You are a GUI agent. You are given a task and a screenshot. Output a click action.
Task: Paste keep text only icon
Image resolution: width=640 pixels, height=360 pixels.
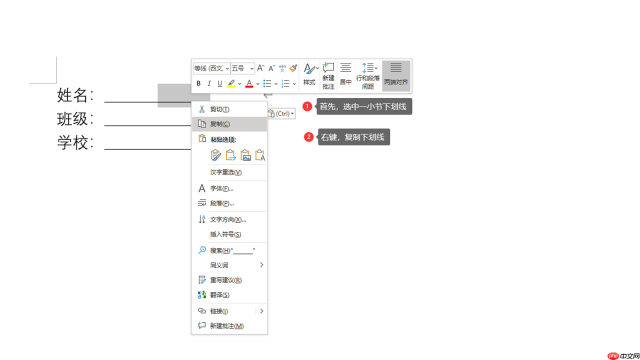point(260,155)
